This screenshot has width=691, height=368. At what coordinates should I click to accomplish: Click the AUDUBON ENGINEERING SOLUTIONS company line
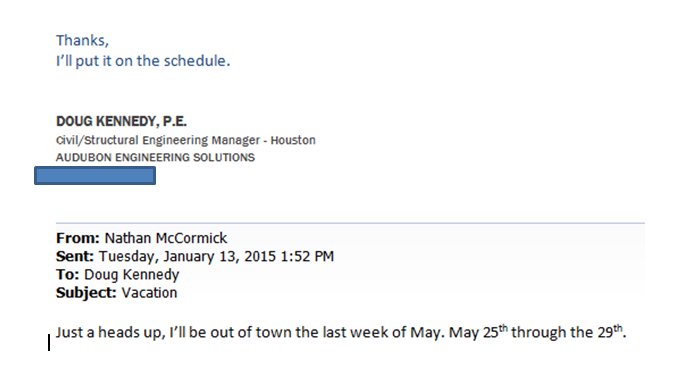click(155, 157)
